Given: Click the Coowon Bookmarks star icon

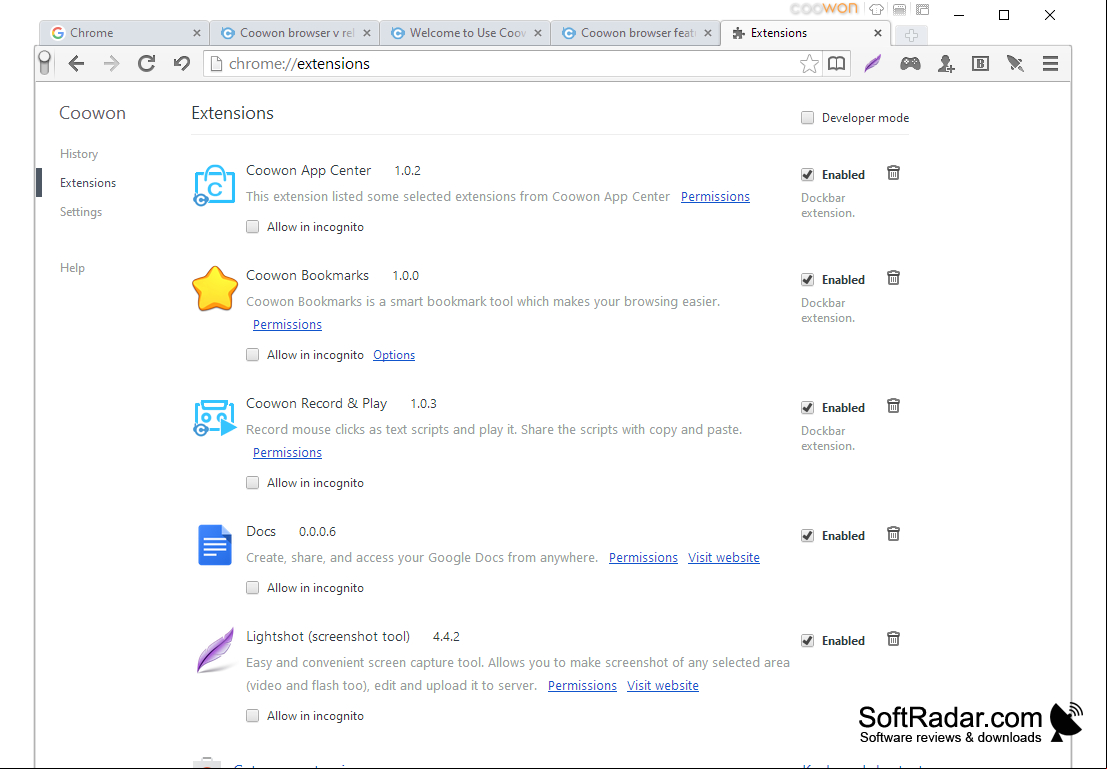Looking at the screenshot, I should click(215, 289).
